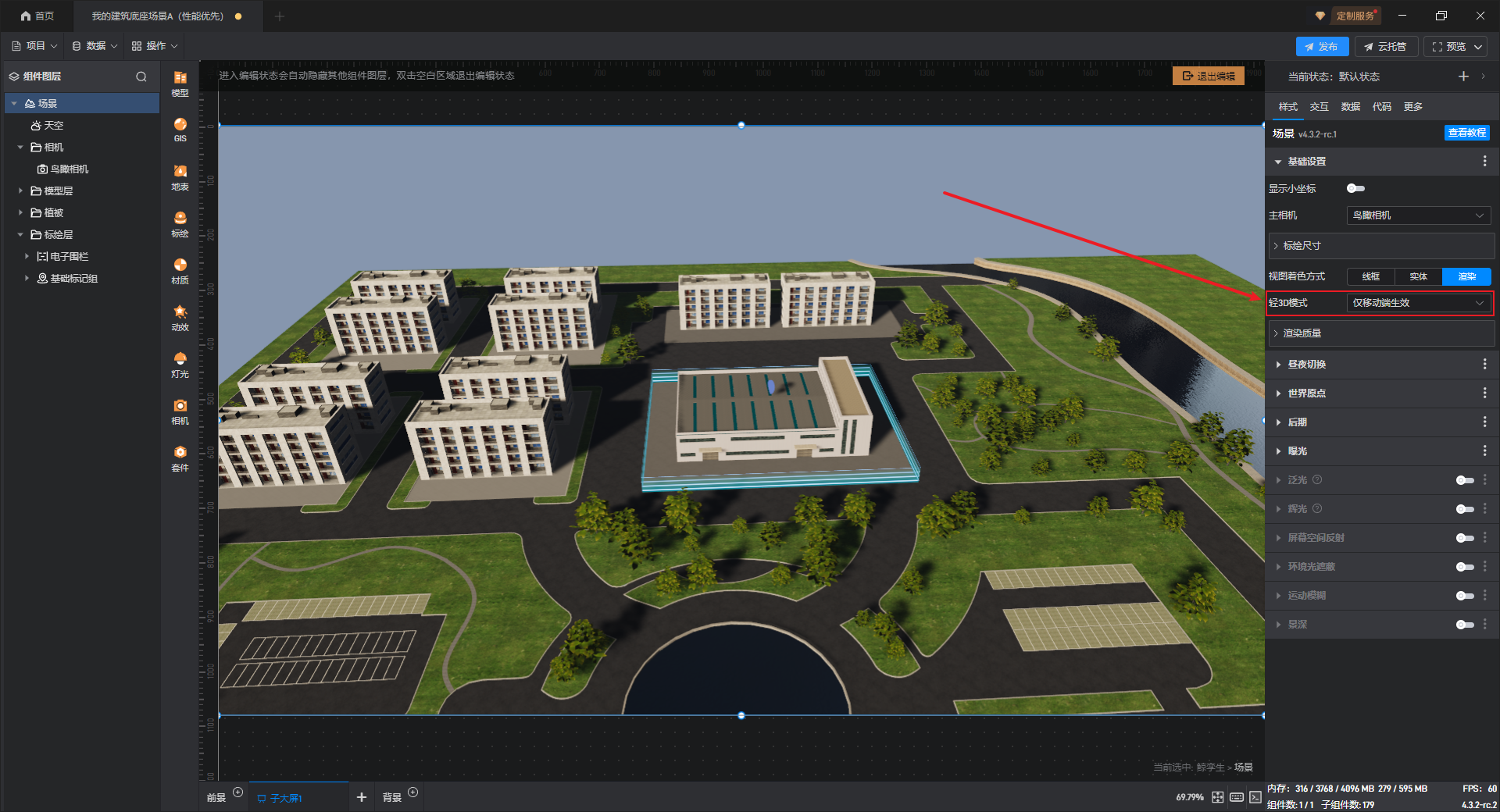This screenshot has height=812, width=1500.
Task: Enable the 泛光 toggle
Action: click(x=1464, y=480)
